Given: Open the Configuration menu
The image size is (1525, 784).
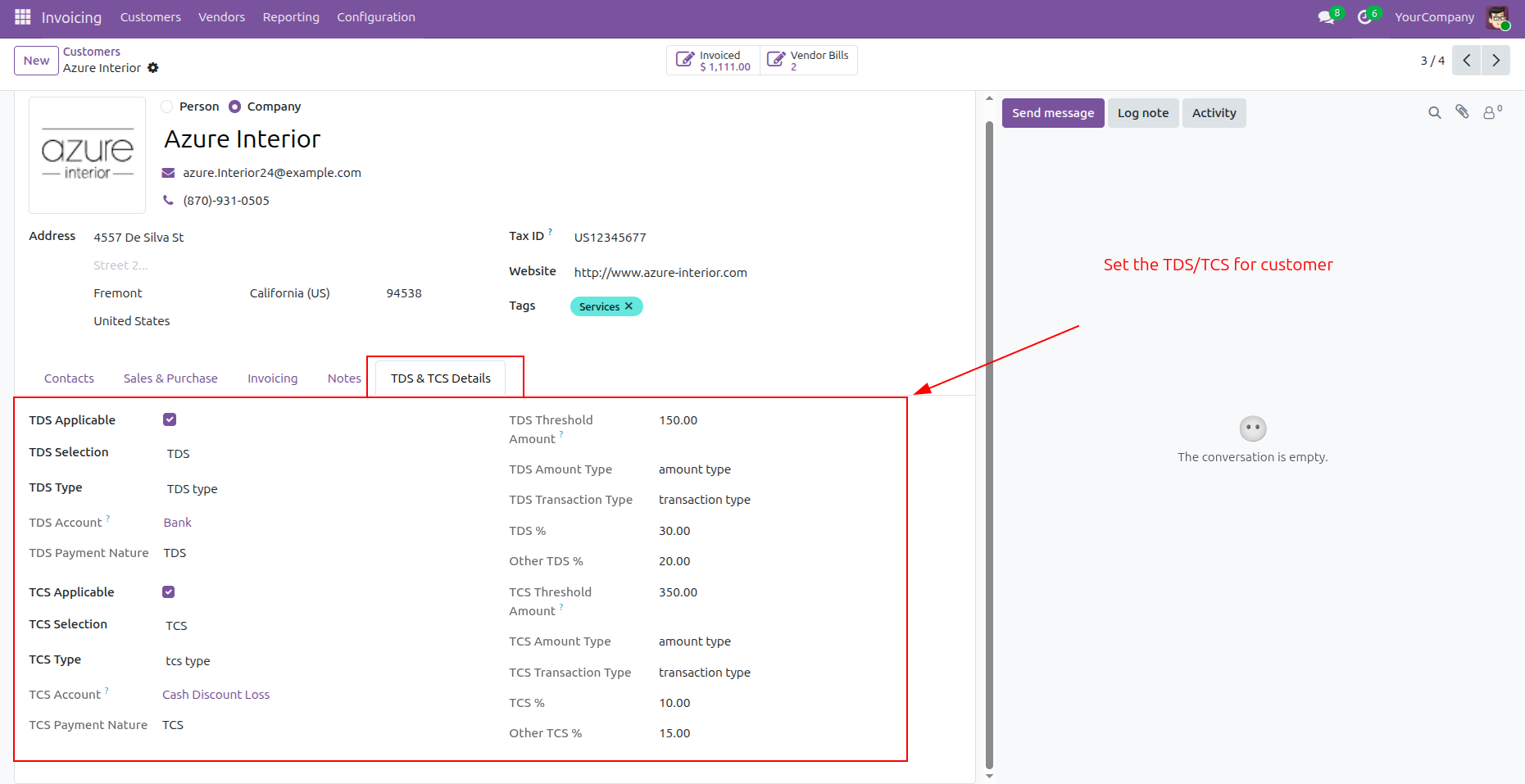Looking at the screenshot, I should click(x=376, y=17).
